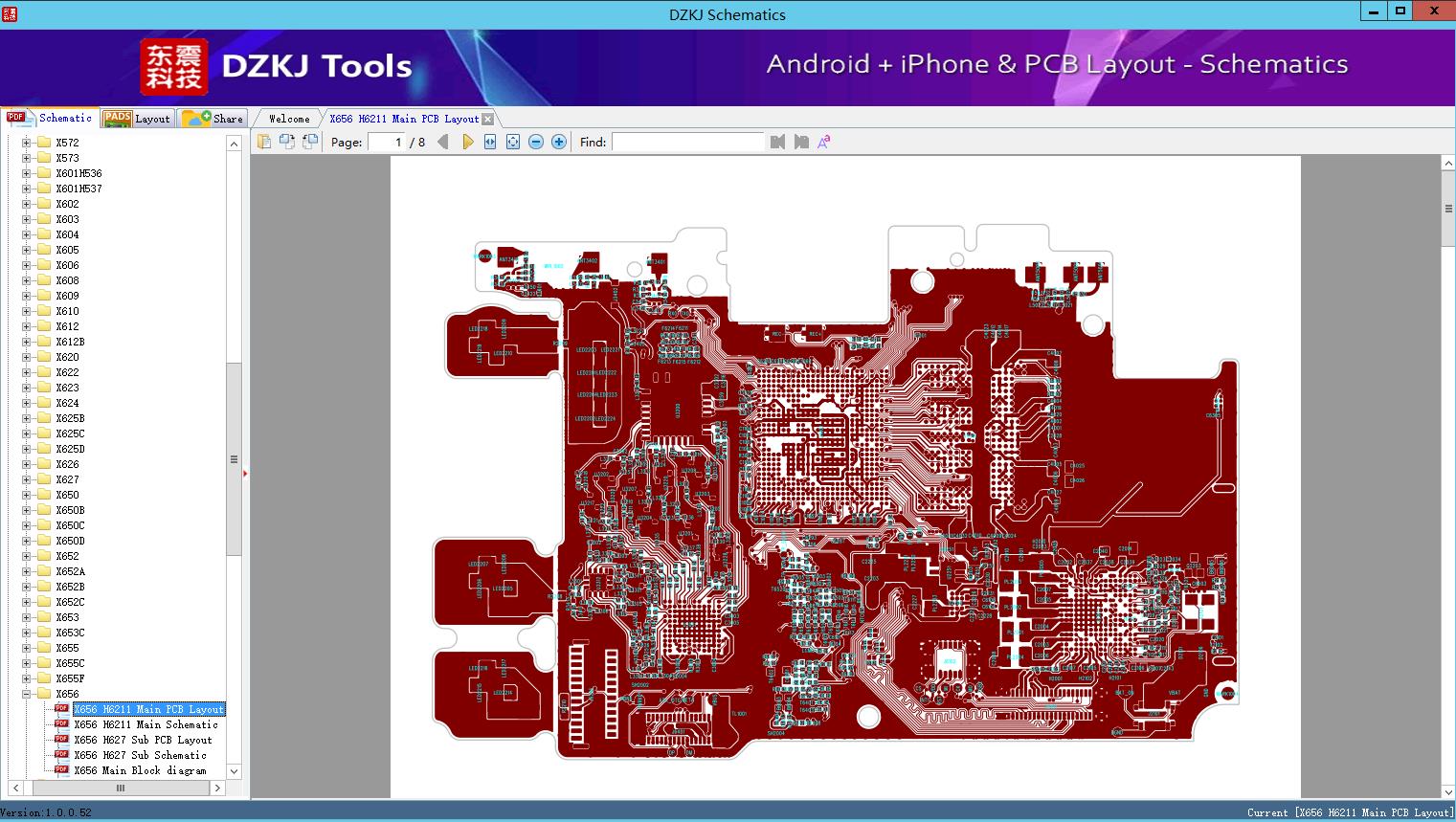Open X656 H6211 Main Schematic file

(146, 724)
